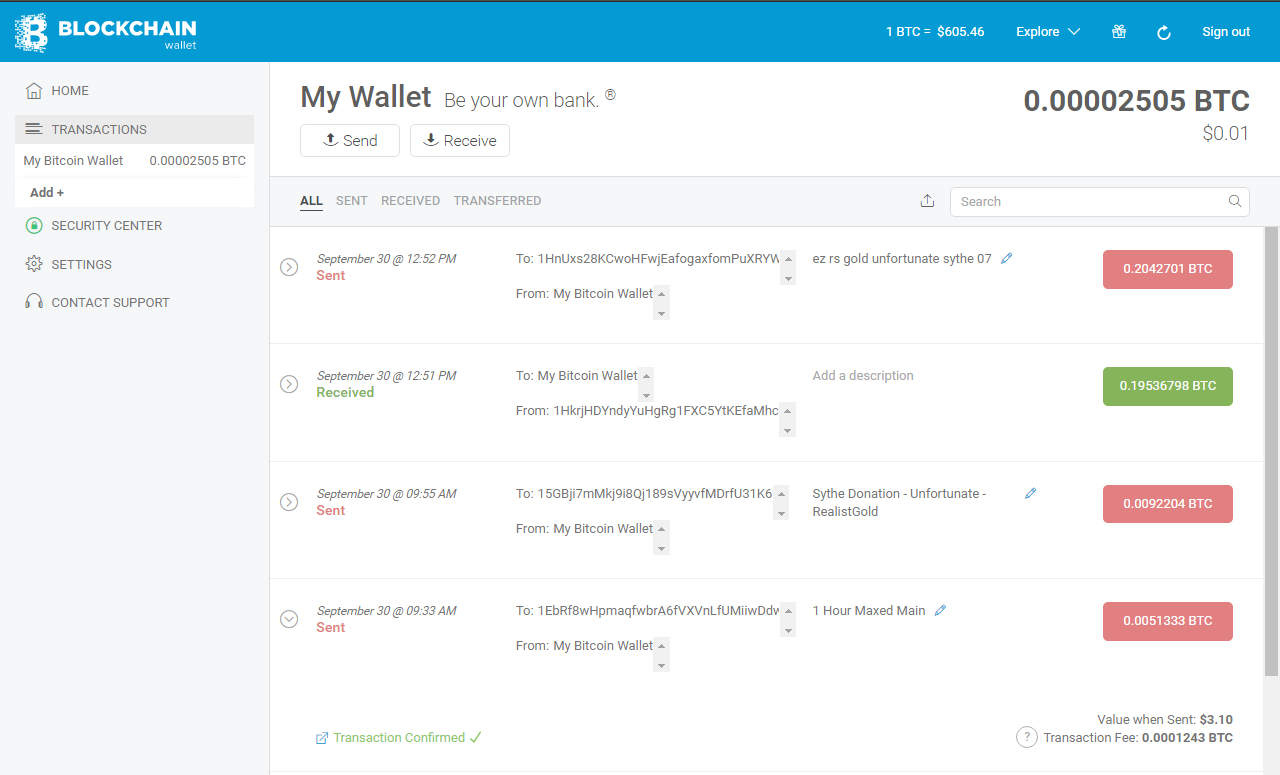Click the refresh icon in header
The image size is (1280, 775).
pyautogui.click(x=1164, y=32)
